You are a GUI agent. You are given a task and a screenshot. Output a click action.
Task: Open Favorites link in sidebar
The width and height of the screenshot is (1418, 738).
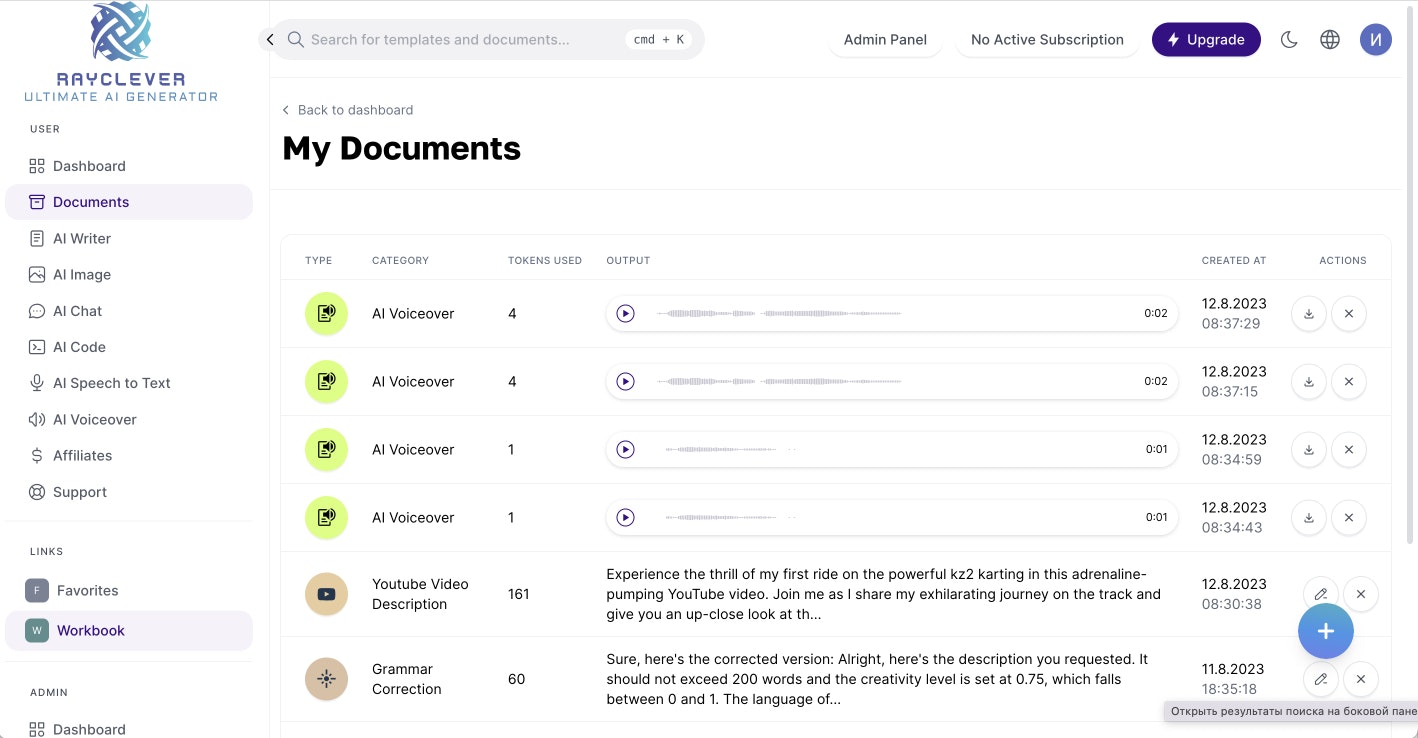[x=87, y=591]
